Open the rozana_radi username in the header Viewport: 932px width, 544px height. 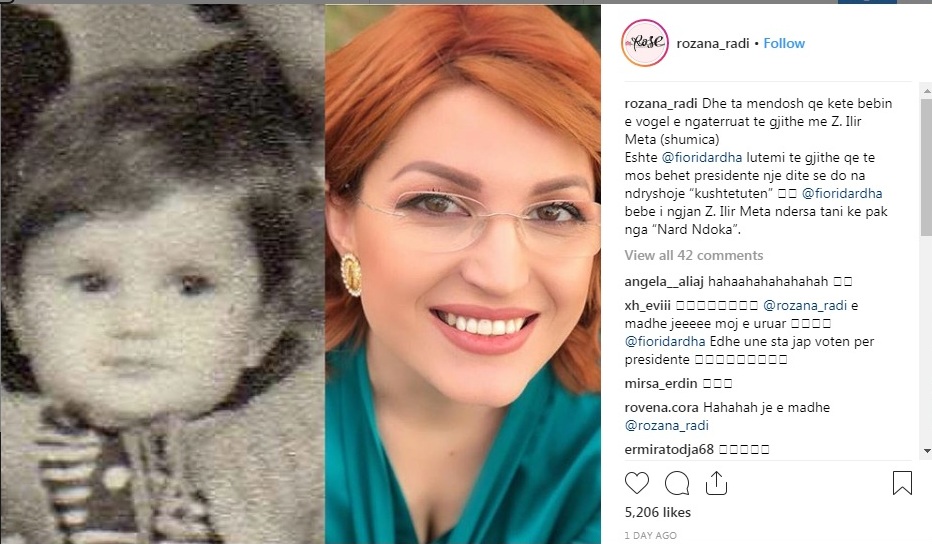[713, 43]
